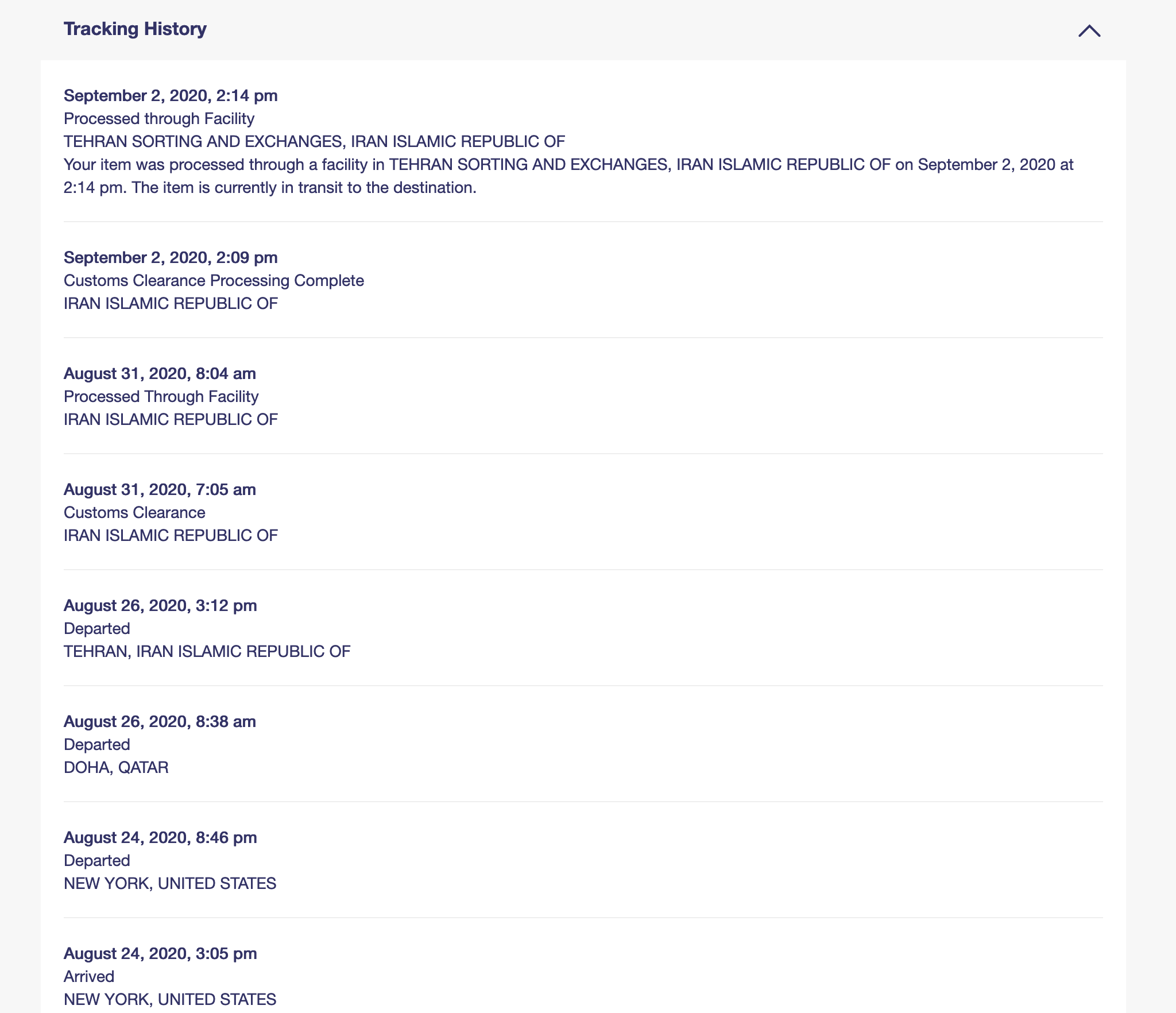The image size is (1176, 1013).
Task: Click 'Processed through Facility' under September 2, 2:14 pm
Action: tap(159, 118)
